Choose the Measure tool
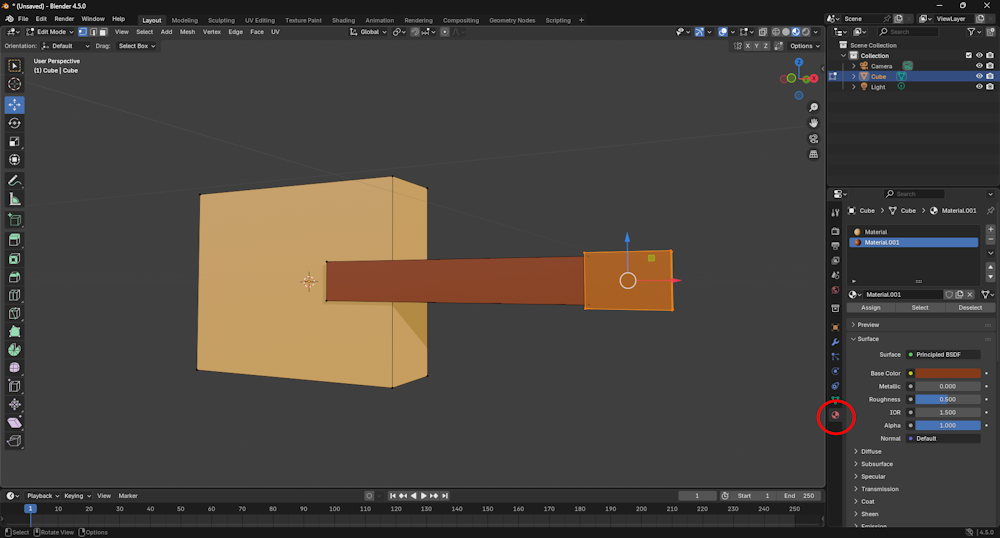1000x538 pixels. [x=14, y=199]
